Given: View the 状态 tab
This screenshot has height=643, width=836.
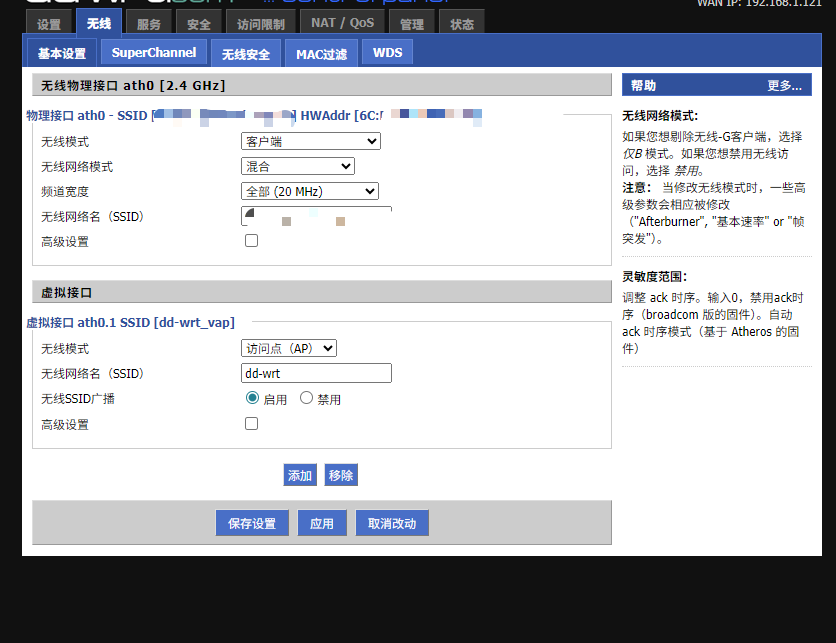Looking at the screenshot, I should point(462,23).
